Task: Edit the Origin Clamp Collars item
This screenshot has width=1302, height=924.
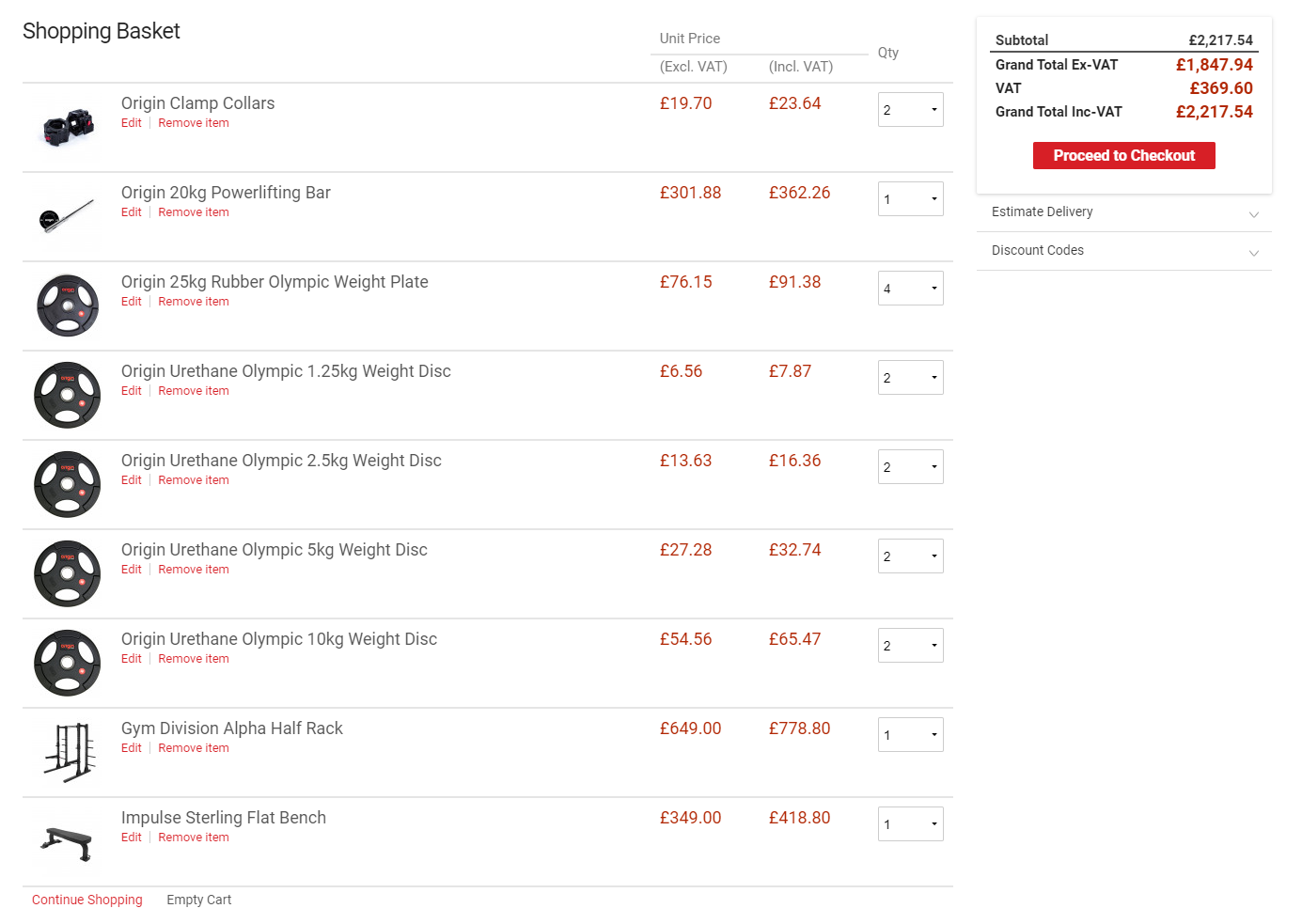Action: tap(132, 123)
